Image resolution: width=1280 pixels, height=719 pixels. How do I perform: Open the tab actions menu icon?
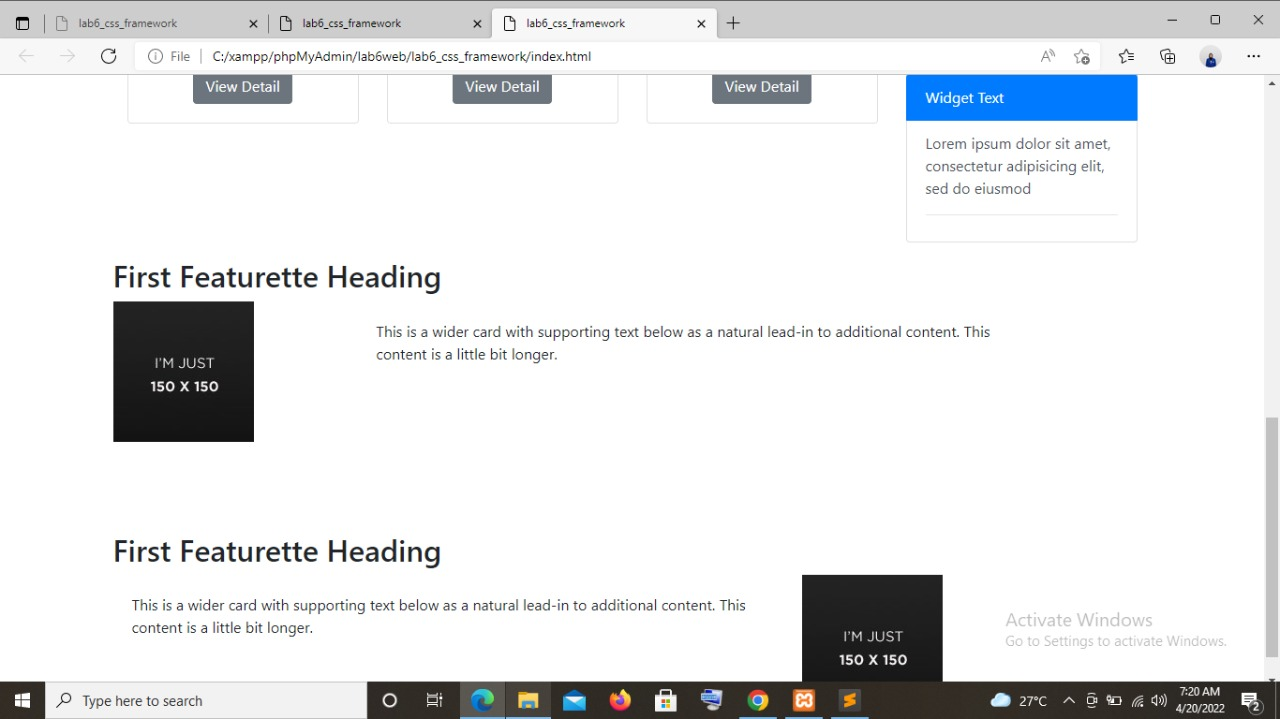[x=22, y=22]
